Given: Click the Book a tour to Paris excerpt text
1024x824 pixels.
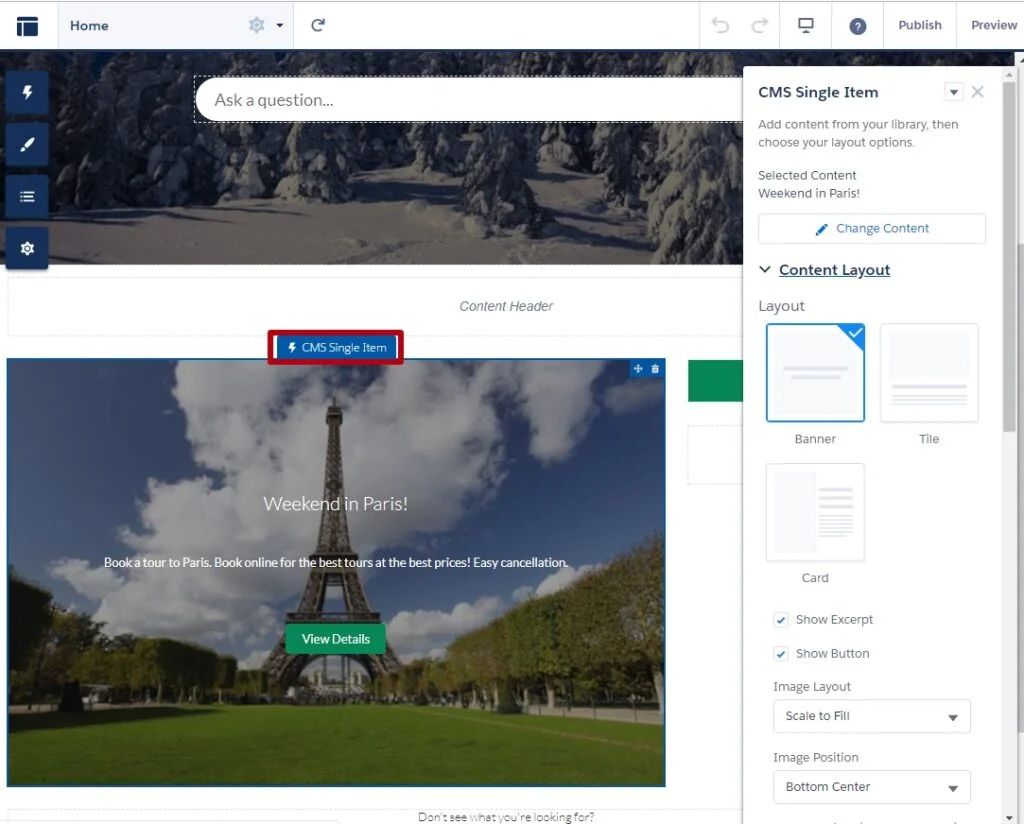Looking at the screenshot, I should [336, 562].
